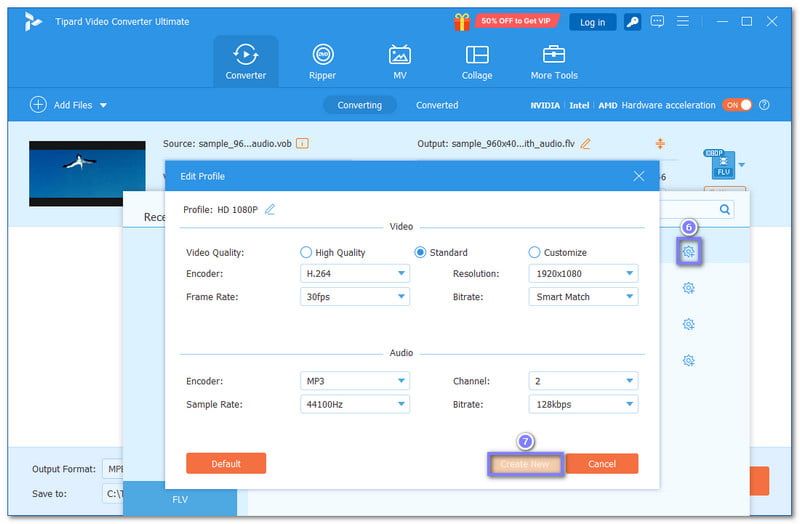Image resolution: width=800 pixels, height=524 pixels.
Task: Click the fourth profile settings gear
Action: pyautogui.click(x=689, y=361)
